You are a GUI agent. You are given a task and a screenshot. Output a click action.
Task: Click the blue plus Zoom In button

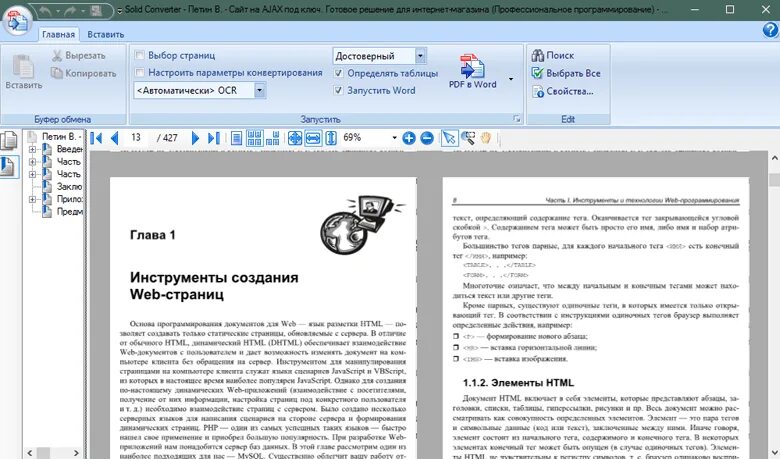[x=409, y=138]
